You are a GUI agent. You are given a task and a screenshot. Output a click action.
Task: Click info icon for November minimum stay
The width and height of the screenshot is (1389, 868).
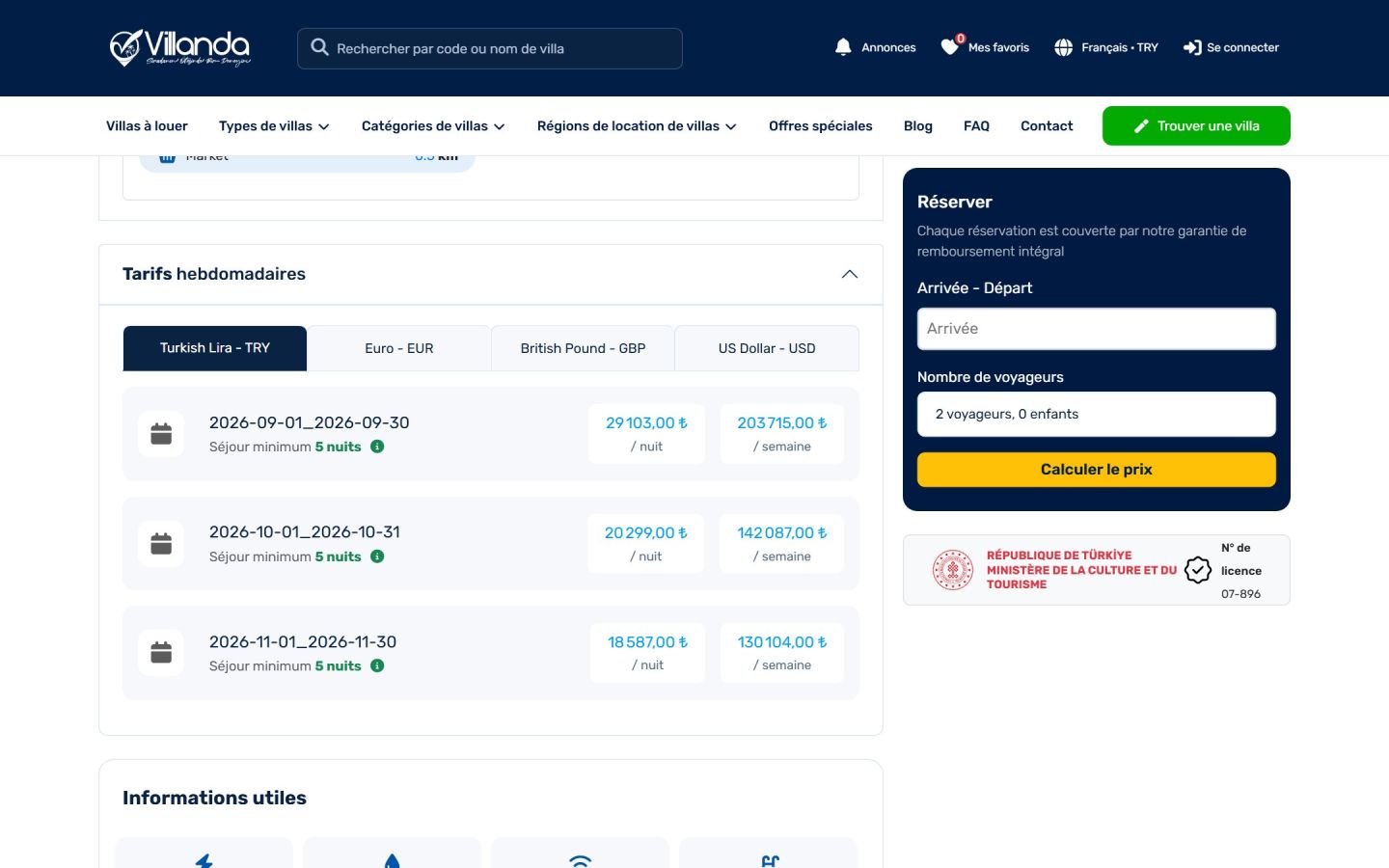point(377,665)
